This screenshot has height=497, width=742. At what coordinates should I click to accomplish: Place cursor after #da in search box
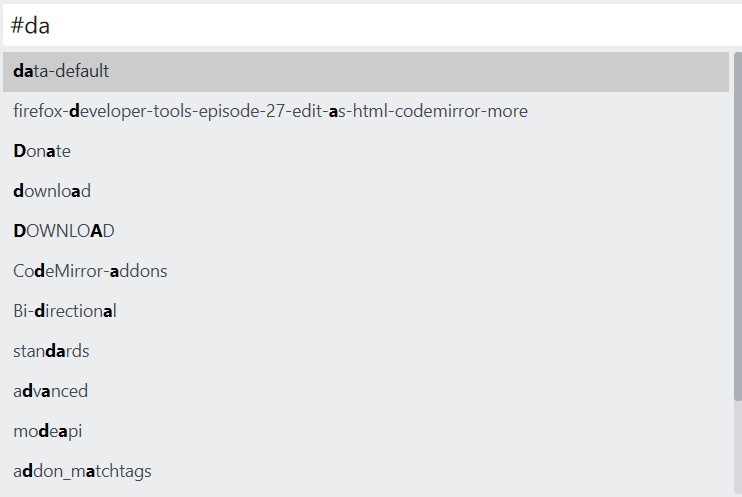(51, 26)
